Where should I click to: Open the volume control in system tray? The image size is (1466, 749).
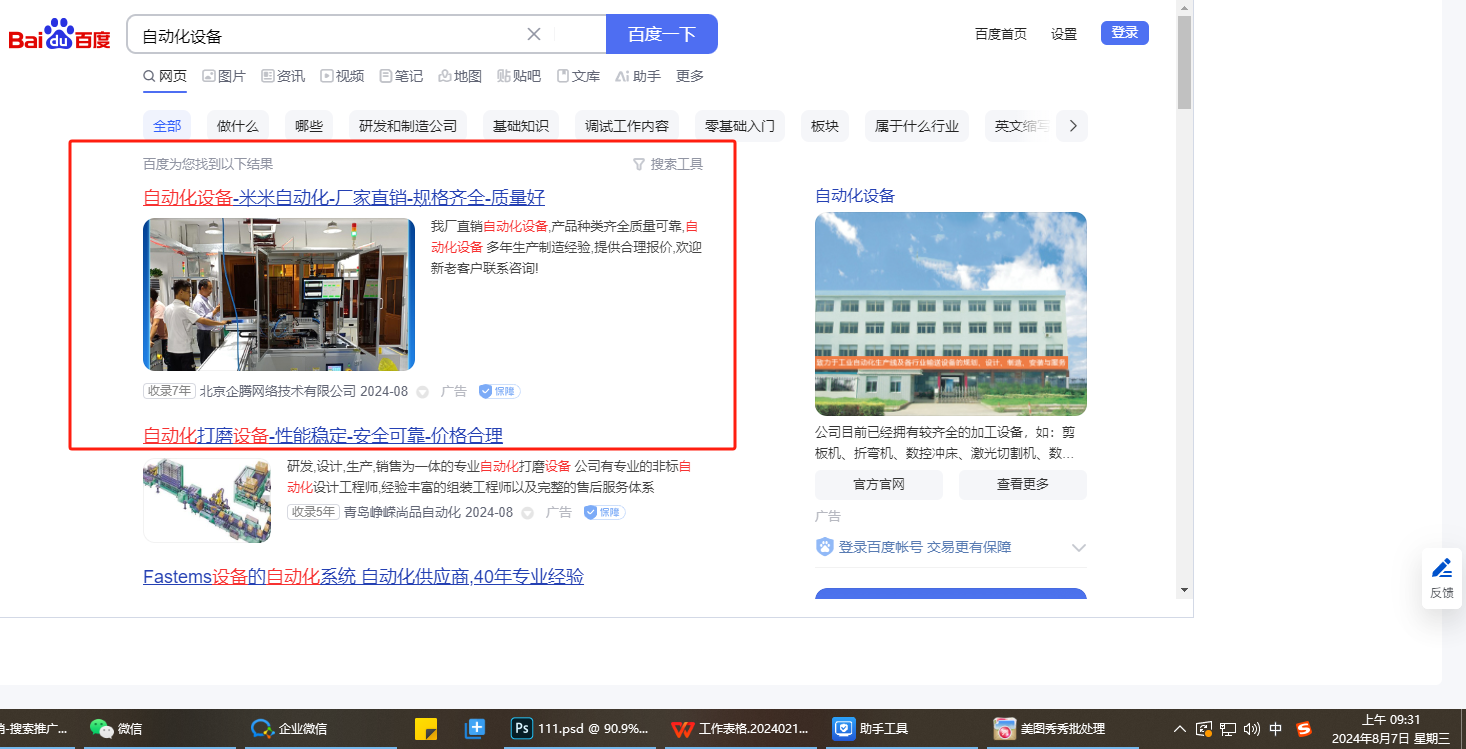tap(1252, 729)
